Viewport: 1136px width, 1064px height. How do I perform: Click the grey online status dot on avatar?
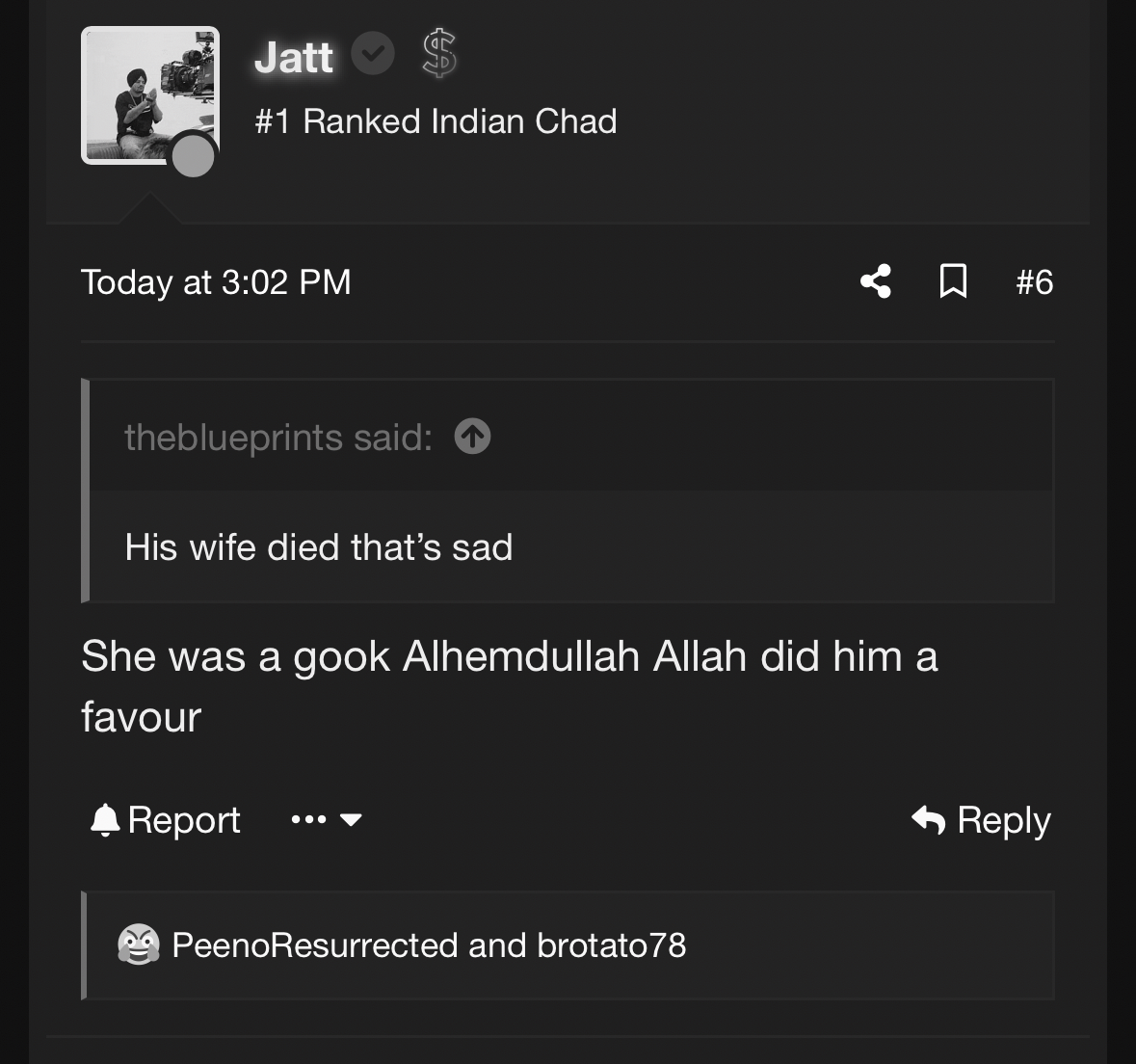tap(193, 156)
